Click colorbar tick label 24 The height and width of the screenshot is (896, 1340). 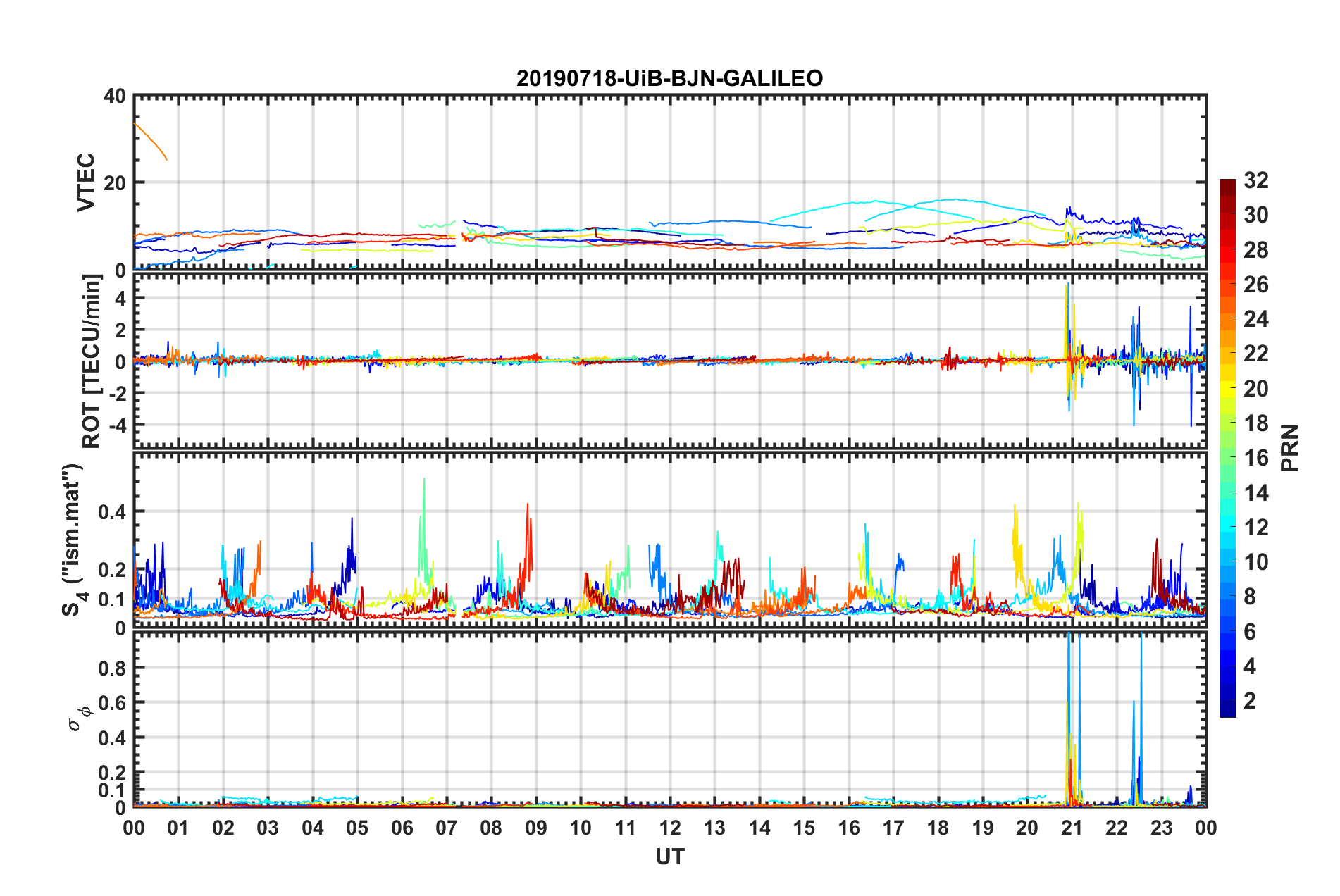(1256, 319)
